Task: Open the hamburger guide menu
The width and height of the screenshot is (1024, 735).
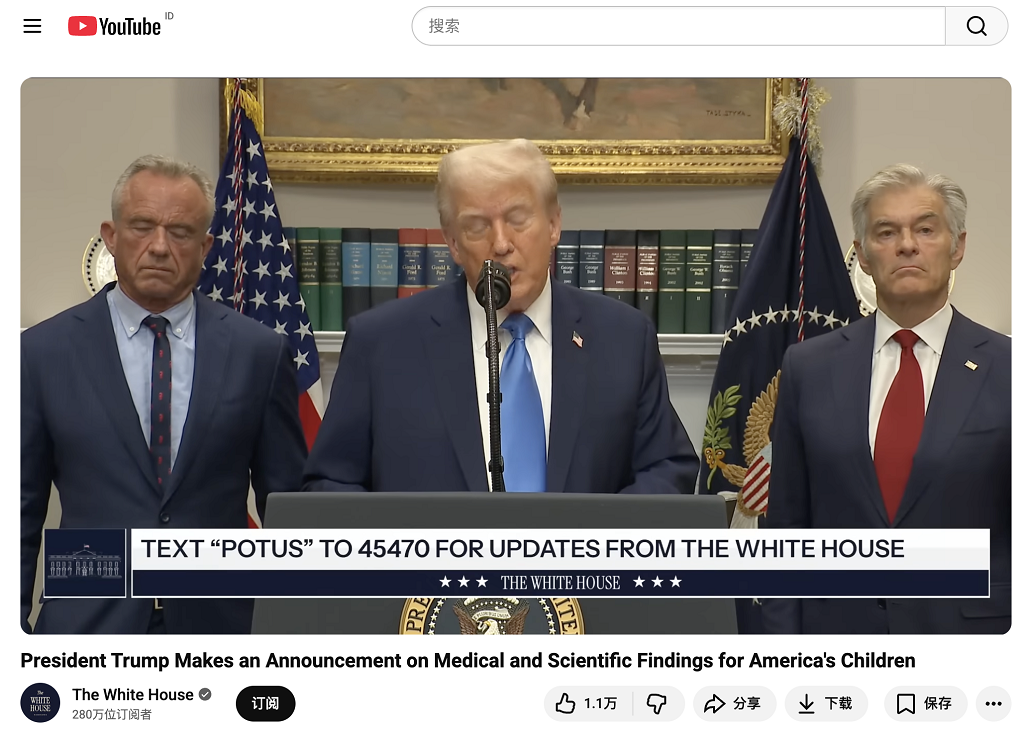Action: (32, 26)
